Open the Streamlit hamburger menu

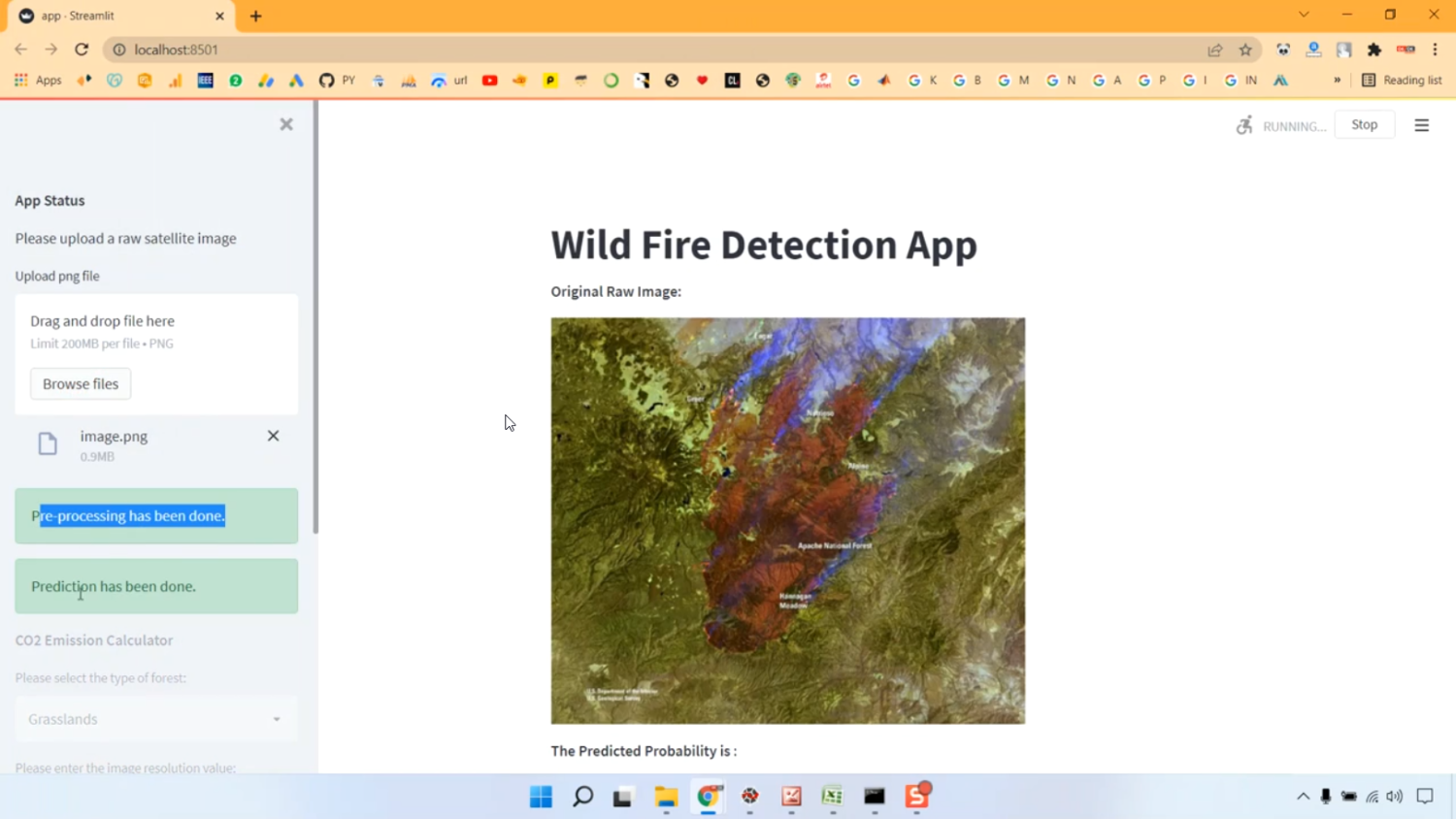click(1421, 125)
